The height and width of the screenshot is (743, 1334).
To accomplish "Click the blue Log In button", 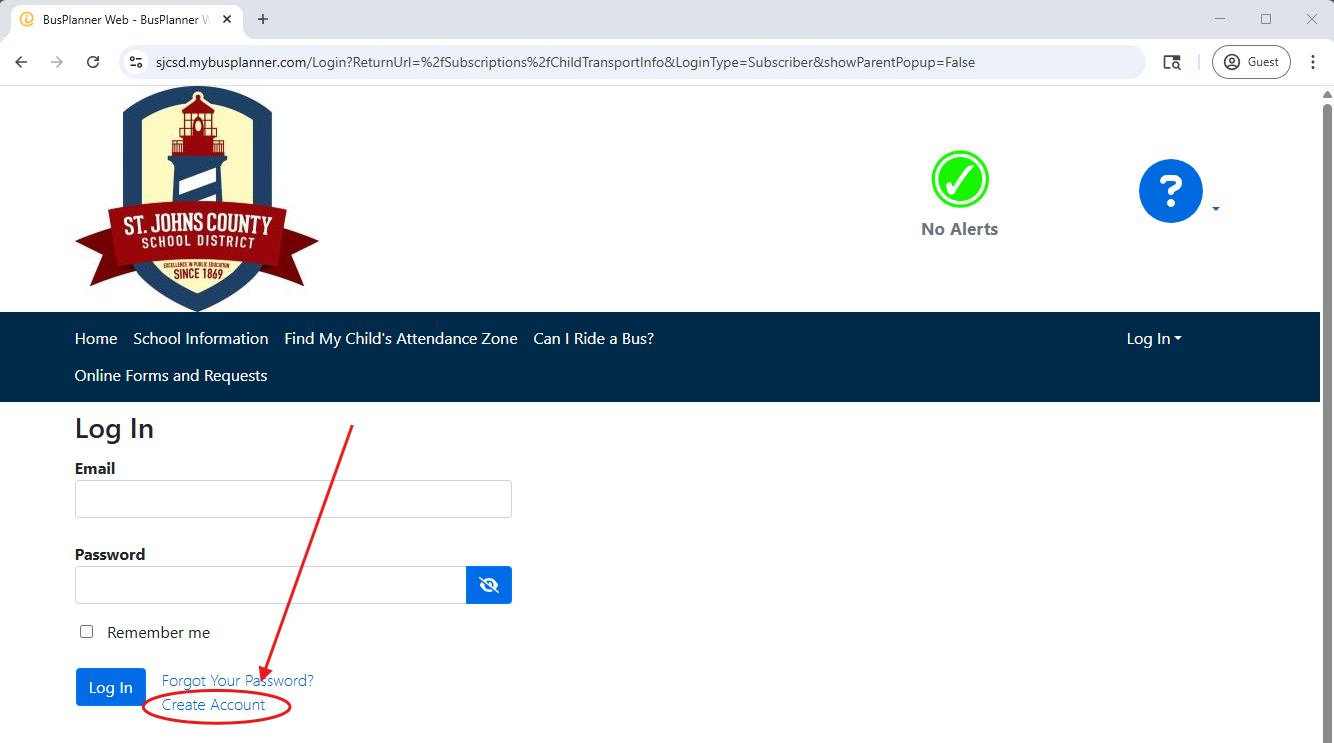I will coord(111,687).
